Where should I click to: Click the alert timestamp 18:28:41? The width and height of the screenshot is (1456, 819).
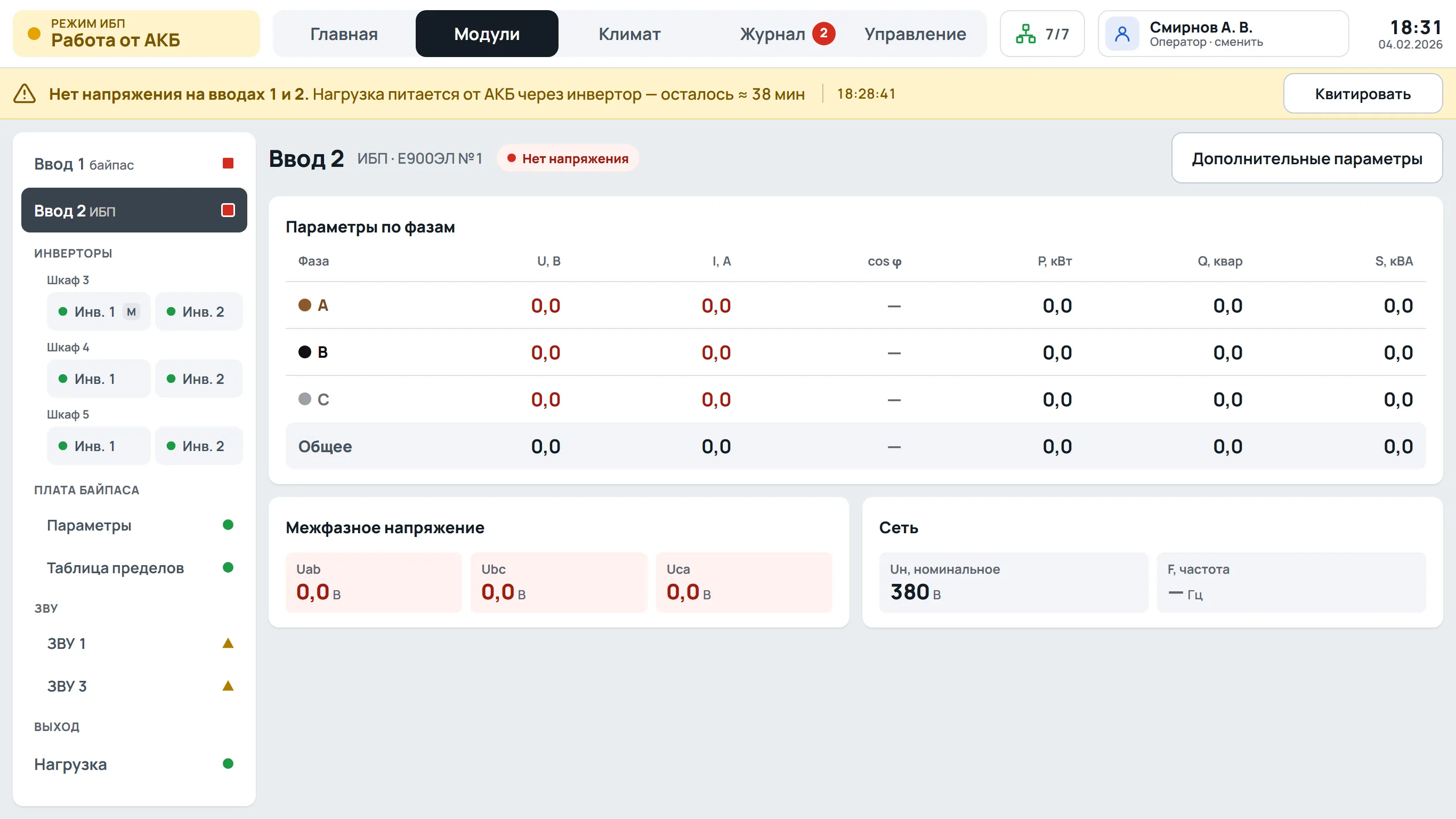coord(866,94)
